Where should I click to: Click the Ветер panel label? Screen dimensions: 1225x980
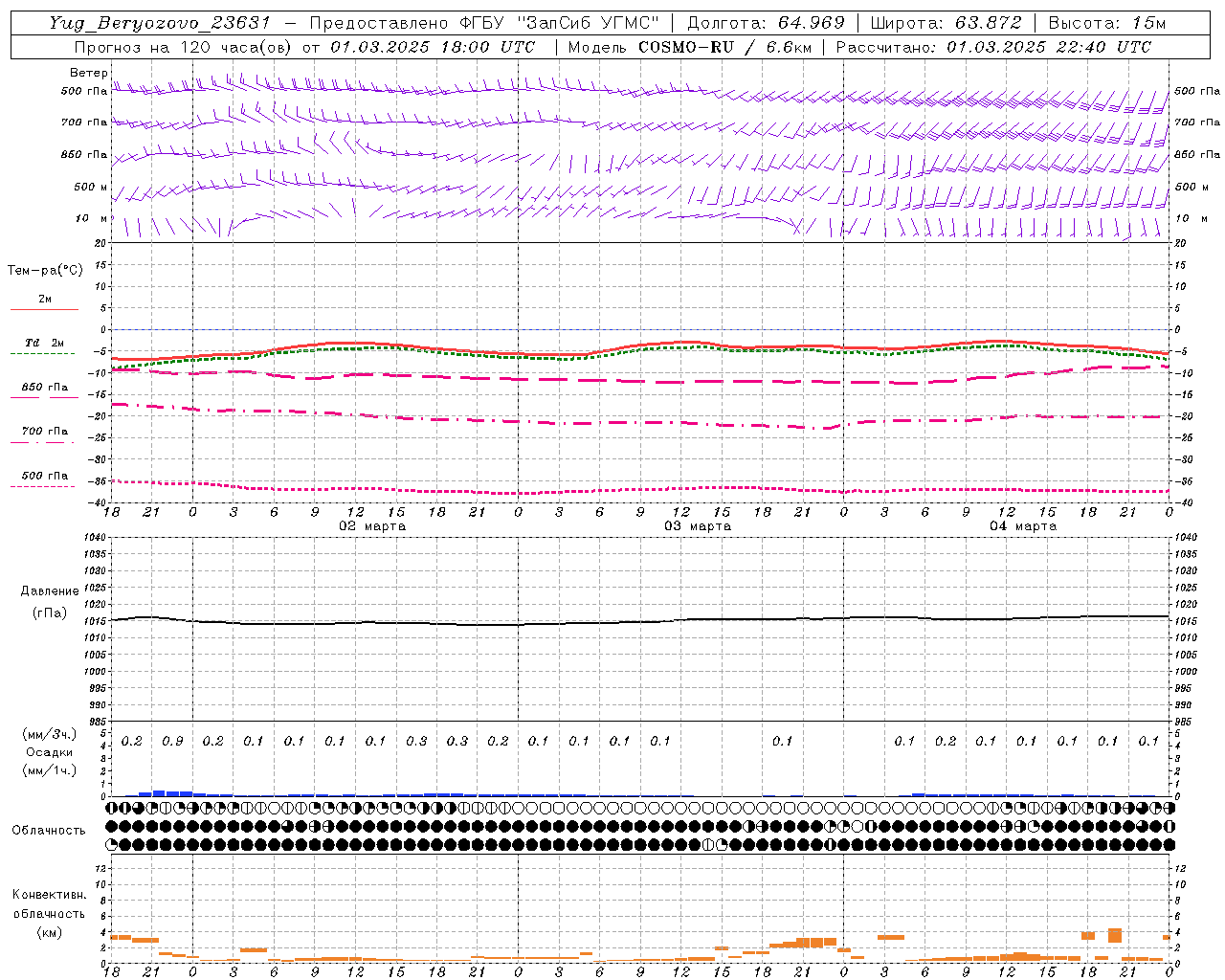click(88, 73)
